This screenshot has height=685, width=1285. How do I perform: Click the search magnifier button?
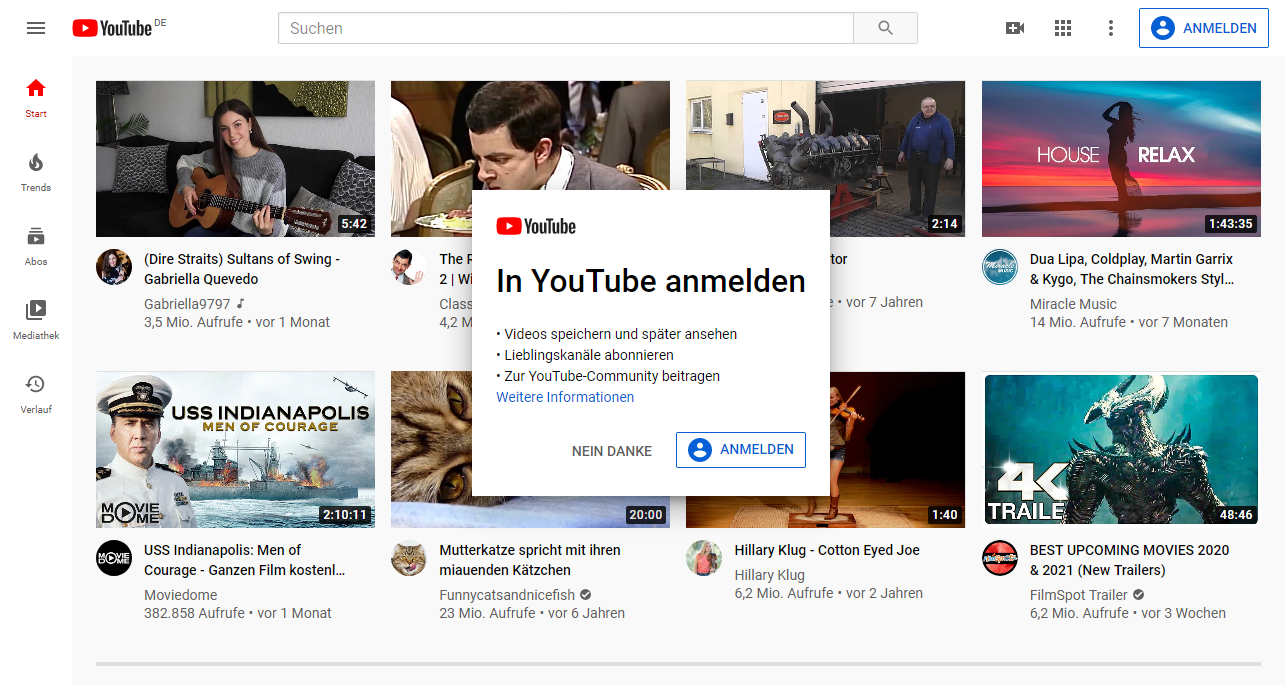point(885,28)
